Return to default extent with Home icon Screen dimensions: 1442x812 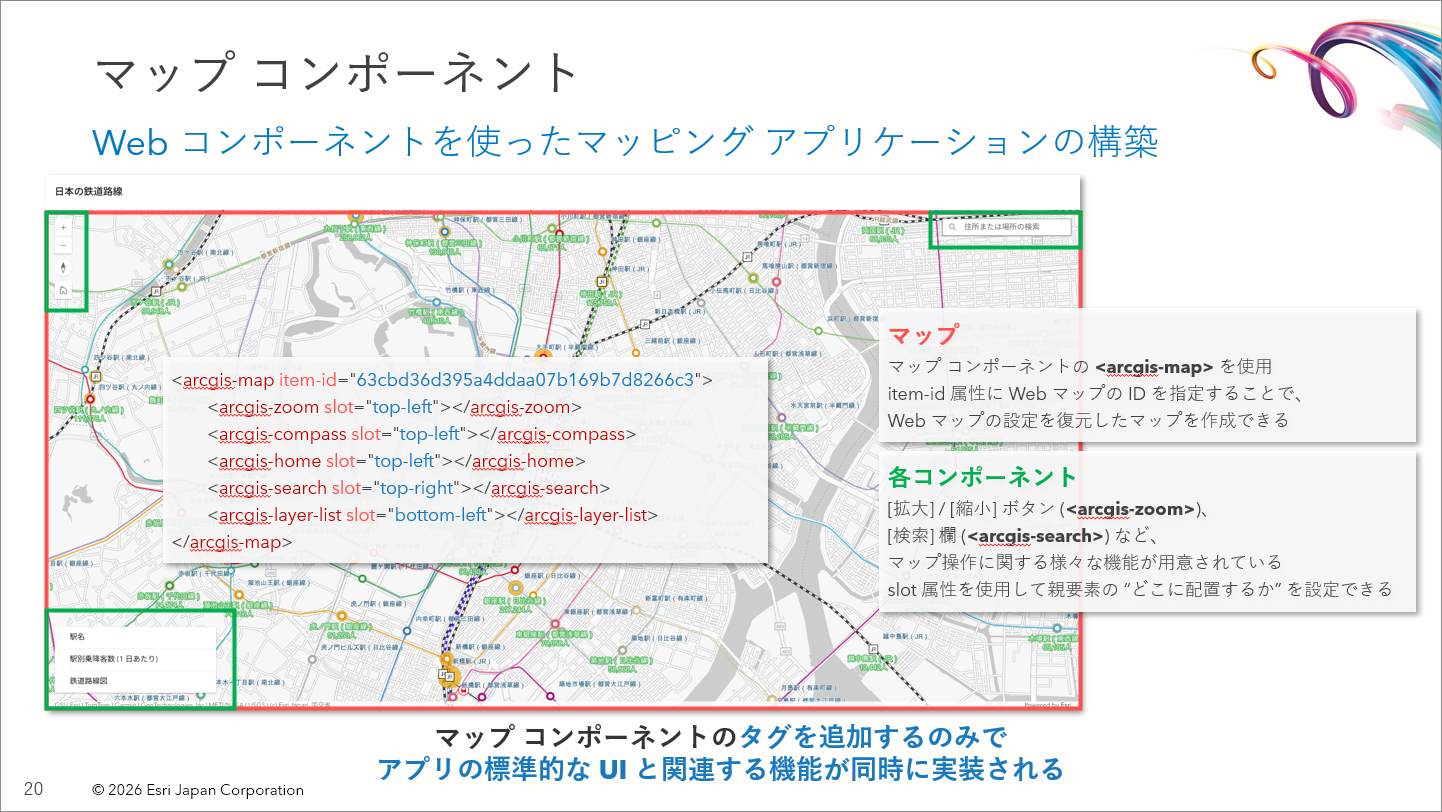(x=63, y=290)
